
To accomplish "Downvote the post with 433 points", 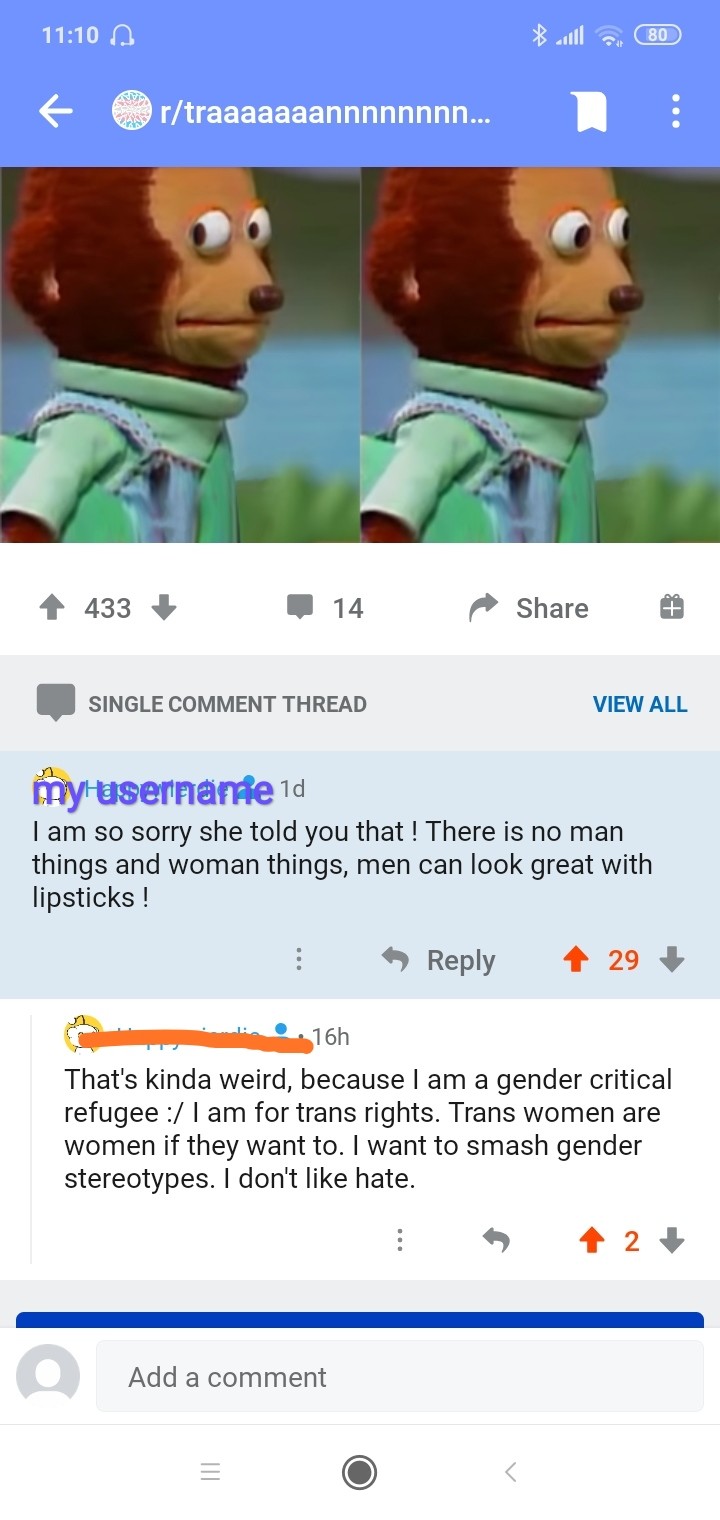I will click(163, 607).
